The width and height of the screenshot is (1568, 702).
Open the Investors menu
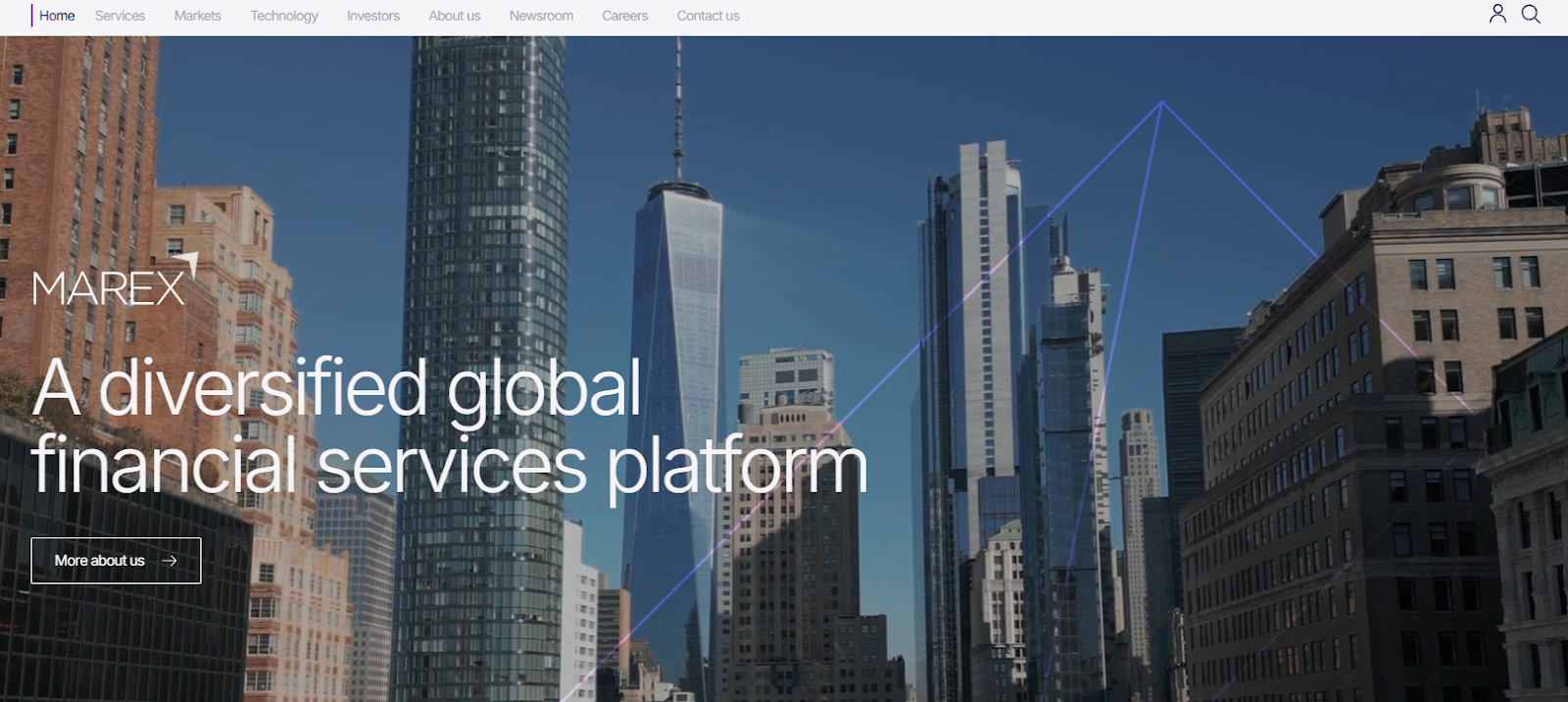[373, 16]
